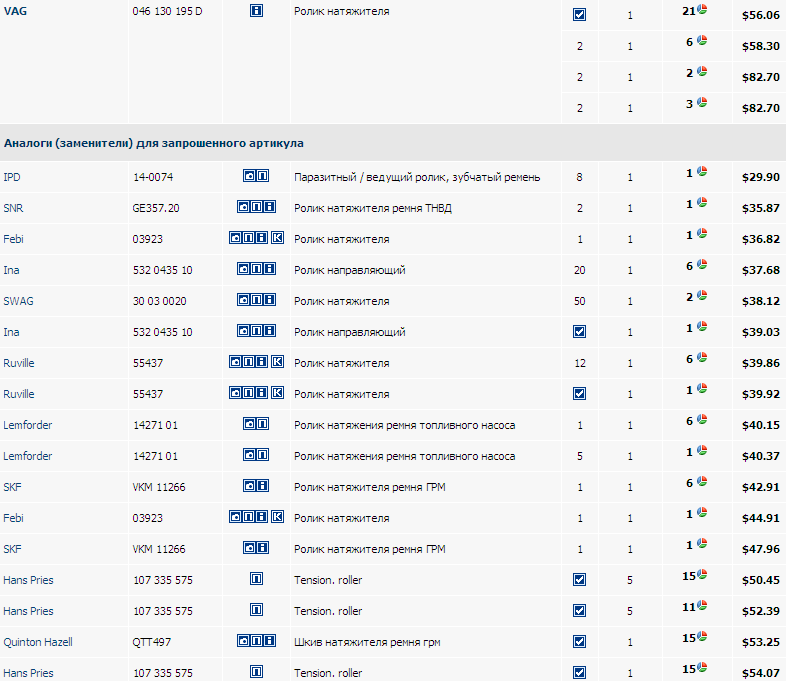786x681 pixels.
Task: Open info icon for Quinton Hazell QTT497
Action: tap(270, 641)
